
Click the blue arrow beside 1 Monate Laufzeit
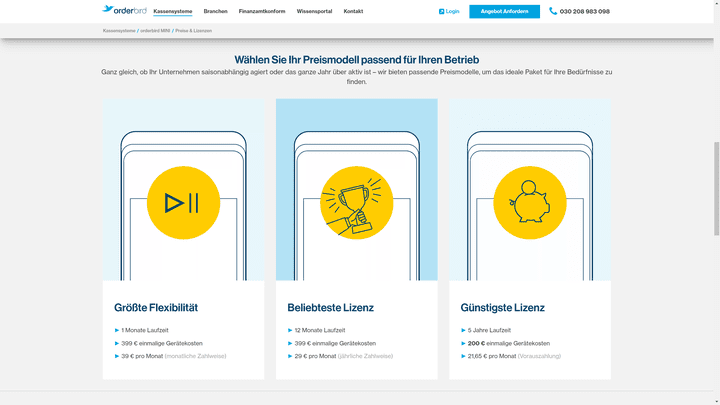pyautogui.click(x=117, y=330)
